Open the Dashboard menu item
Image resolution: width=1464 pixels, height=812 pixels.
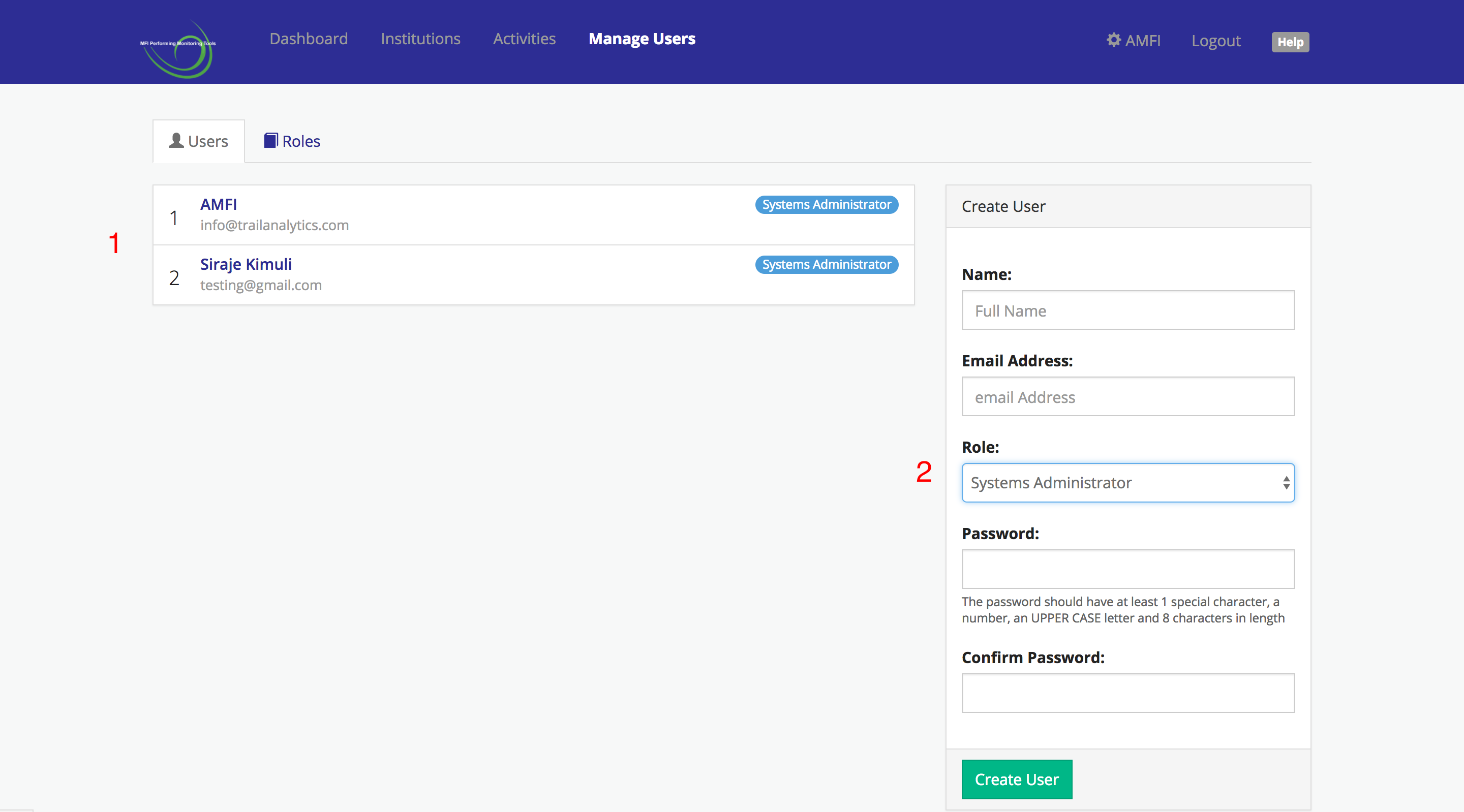[x=308, y=39]
